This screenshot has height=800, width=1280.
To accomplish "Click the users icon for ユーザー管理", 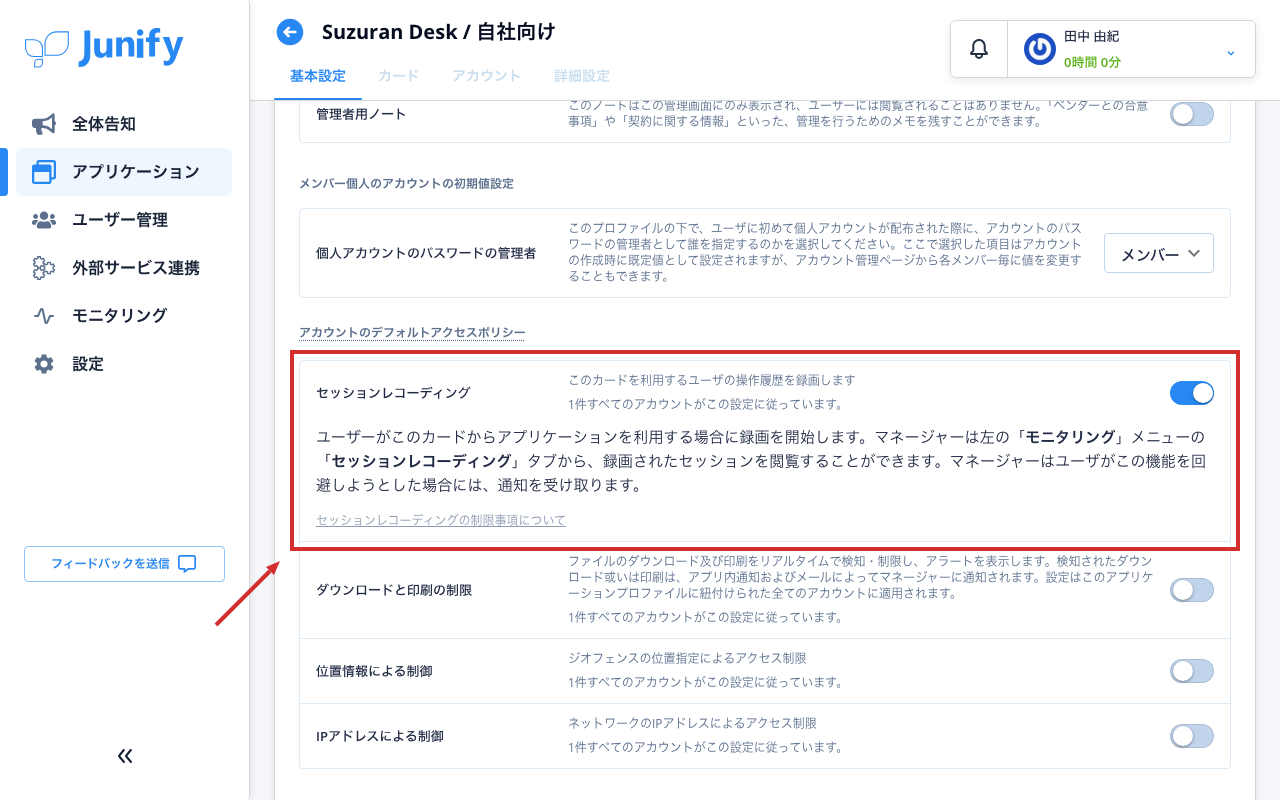I will click(x=44, y=220).
